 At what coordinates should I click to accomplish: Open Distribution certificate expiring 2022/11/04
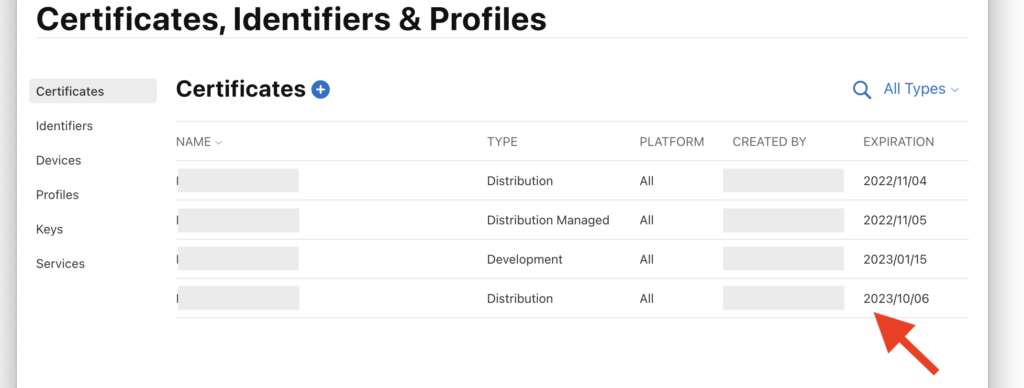coord(572,181)
